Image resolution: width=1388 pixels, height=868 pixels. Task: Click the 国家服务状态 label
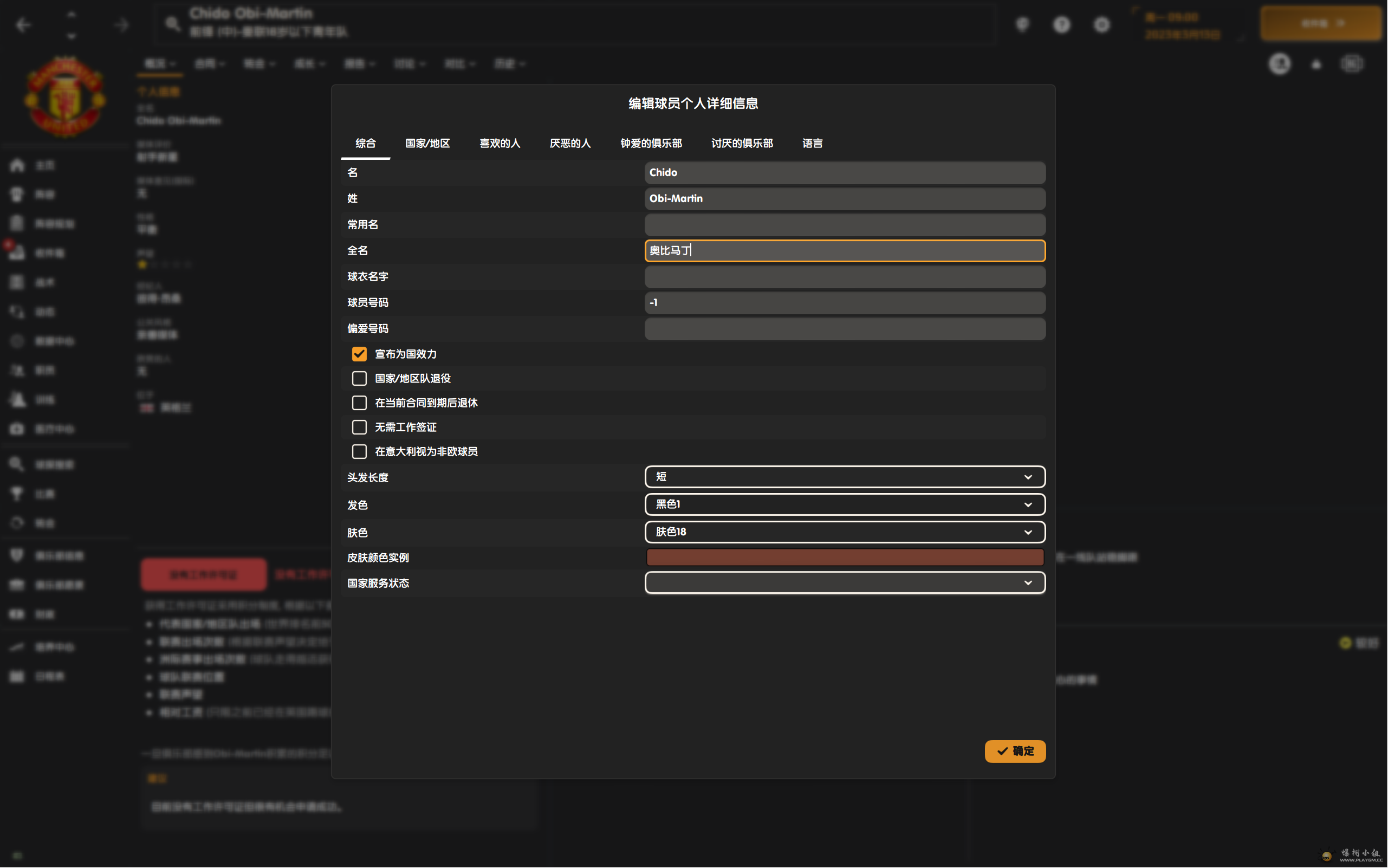(x=378, y=583)
